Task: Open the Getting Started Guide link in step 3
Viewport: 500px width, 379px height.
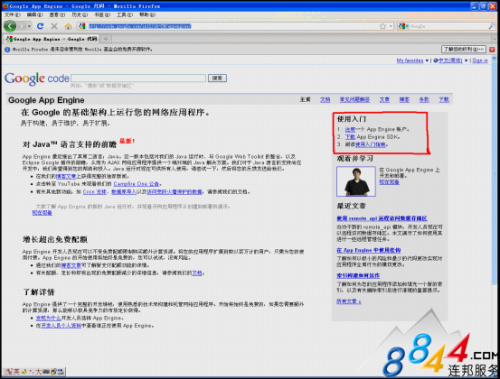Action: click(370, 144)
